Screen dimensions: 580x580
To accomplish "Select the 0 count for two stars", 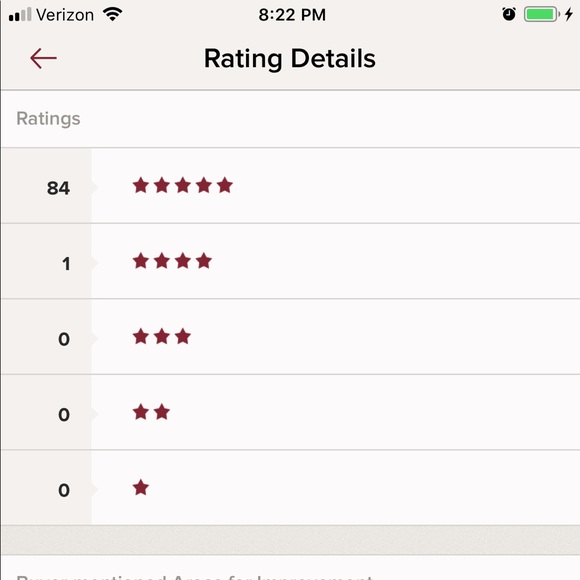I will [64, 415].
